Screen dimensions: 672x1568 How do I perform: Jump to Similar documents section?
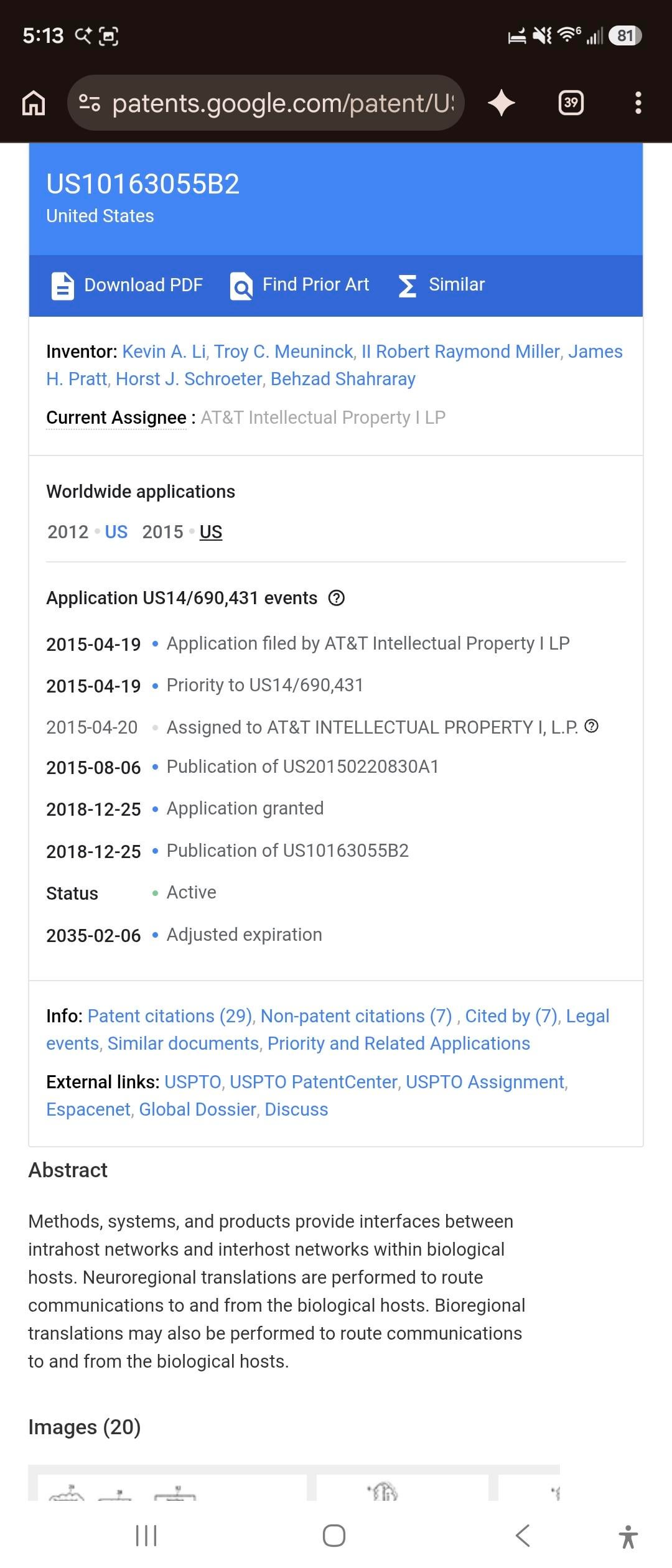(x=183, y=1043)
